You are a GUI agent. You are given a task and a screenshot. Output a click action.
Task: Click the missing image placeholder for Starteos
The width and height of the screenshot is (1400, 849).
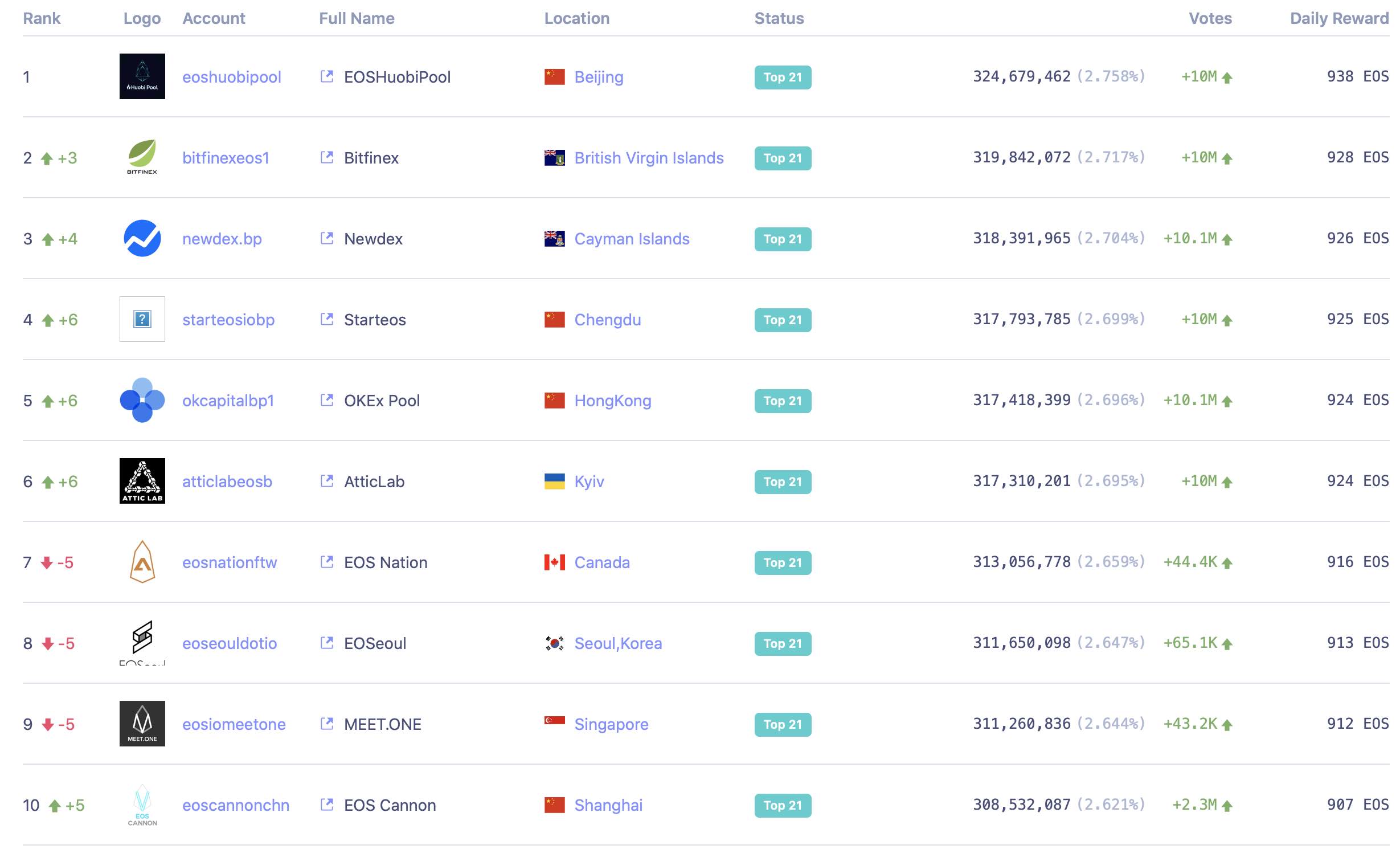pyautogui.click(x=142, y=319)
